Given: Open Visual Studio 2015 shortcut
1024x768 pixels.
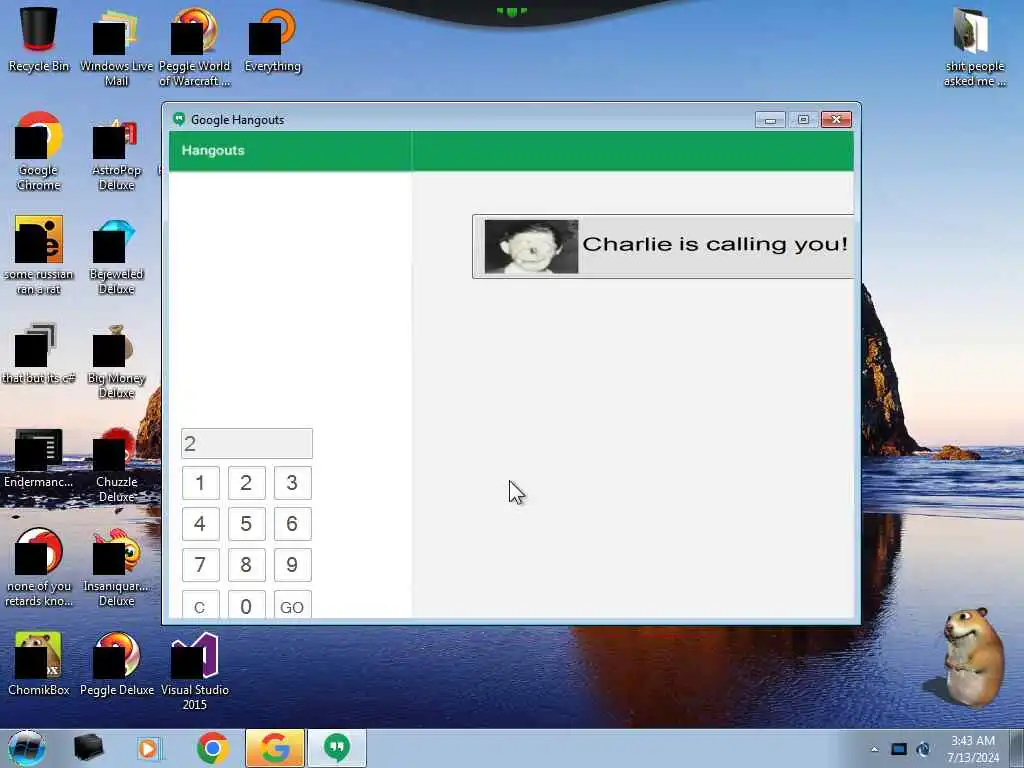Looking at the screenshot, I should [195, 671].
